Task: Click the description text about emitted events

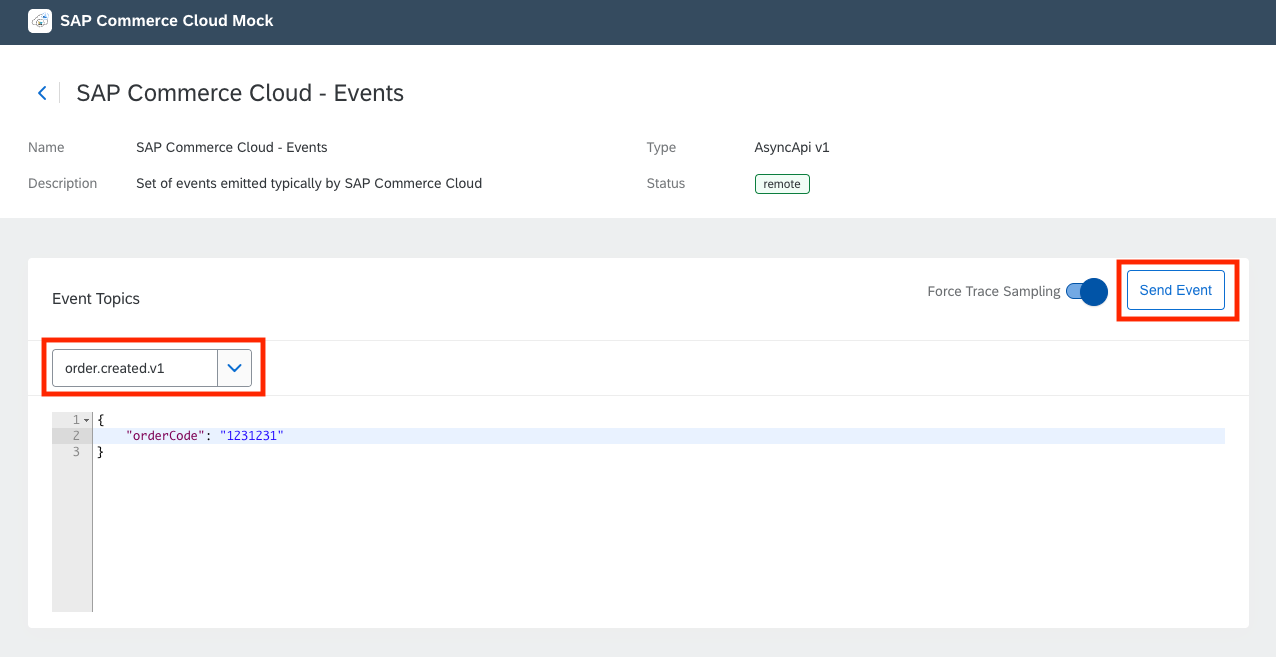Action: pos(309,183)
